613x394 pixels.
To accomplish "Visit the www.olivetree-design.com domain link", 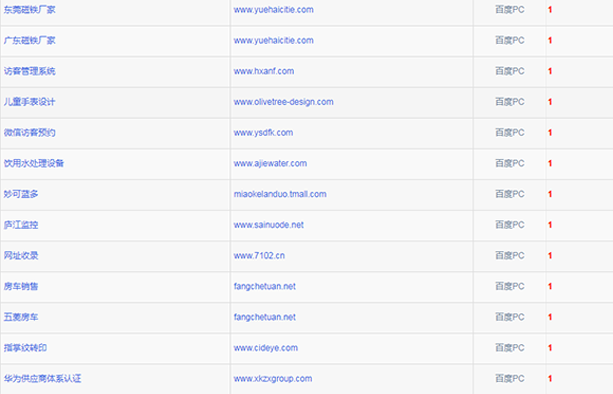I will point(283,102).
